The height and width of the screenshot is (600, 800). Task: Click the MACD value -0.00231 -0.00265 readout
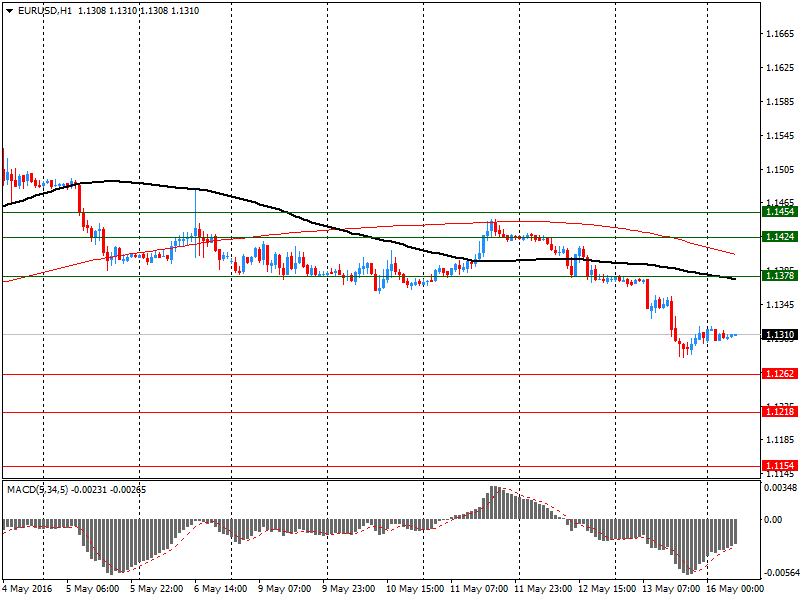pos(108,490)
